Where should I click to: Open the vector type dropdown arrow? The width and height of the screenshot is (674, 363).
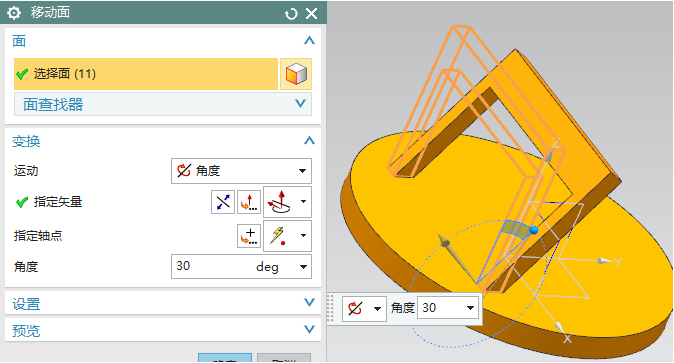point(303,202)
